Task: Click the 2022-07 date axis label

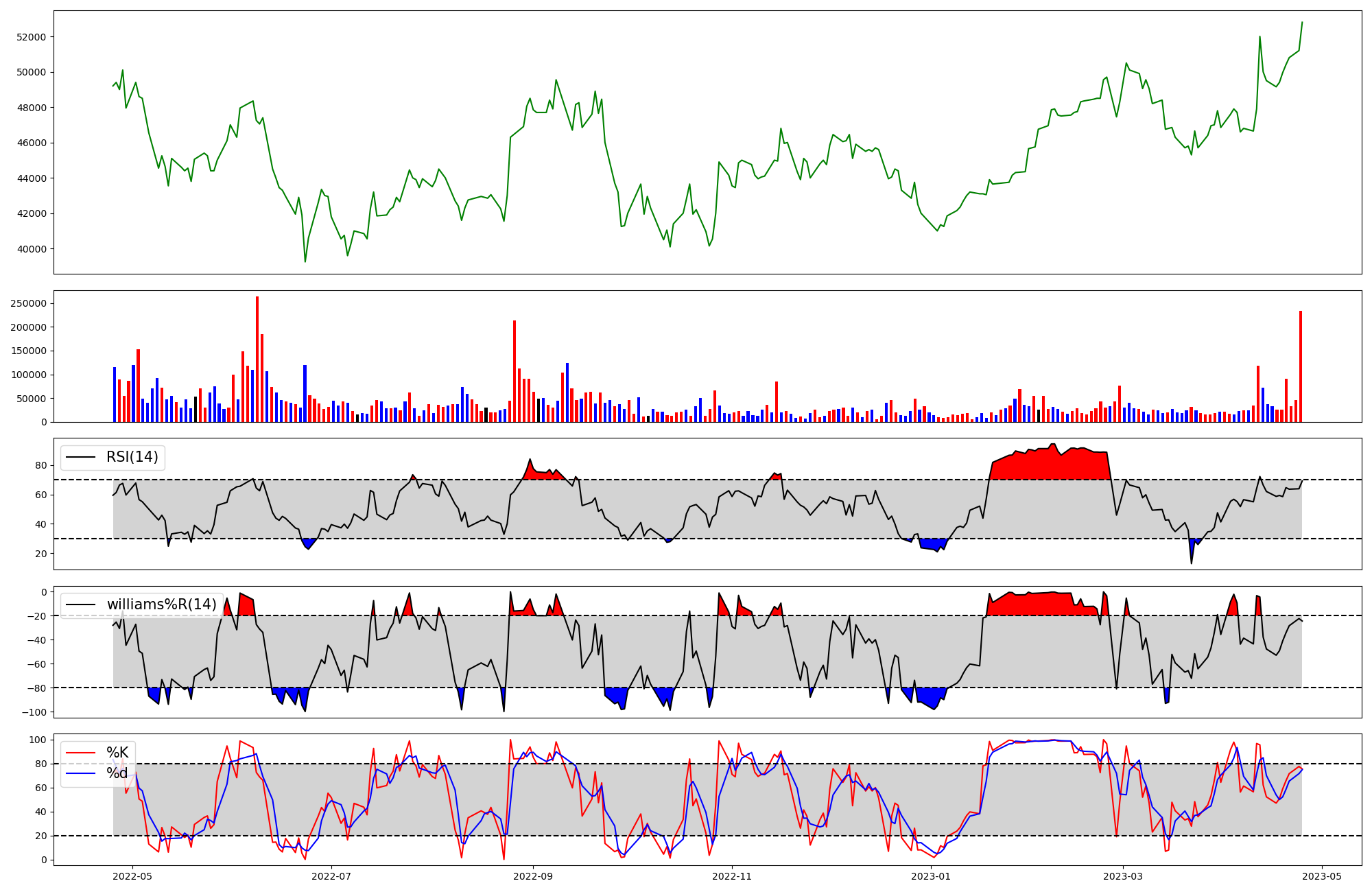Action: pos(331,876)
